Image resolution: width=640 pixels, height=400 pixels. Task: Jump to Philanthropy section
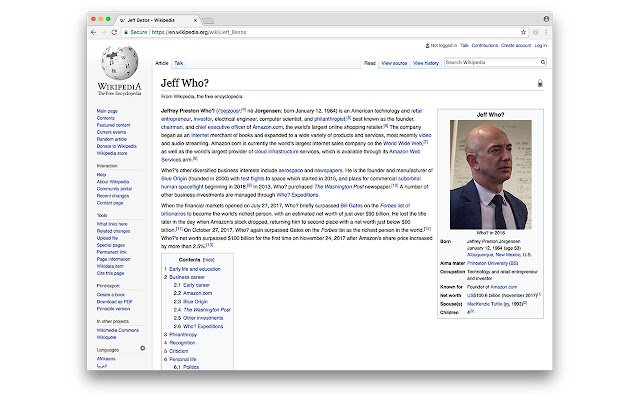[x=183, y=335]
